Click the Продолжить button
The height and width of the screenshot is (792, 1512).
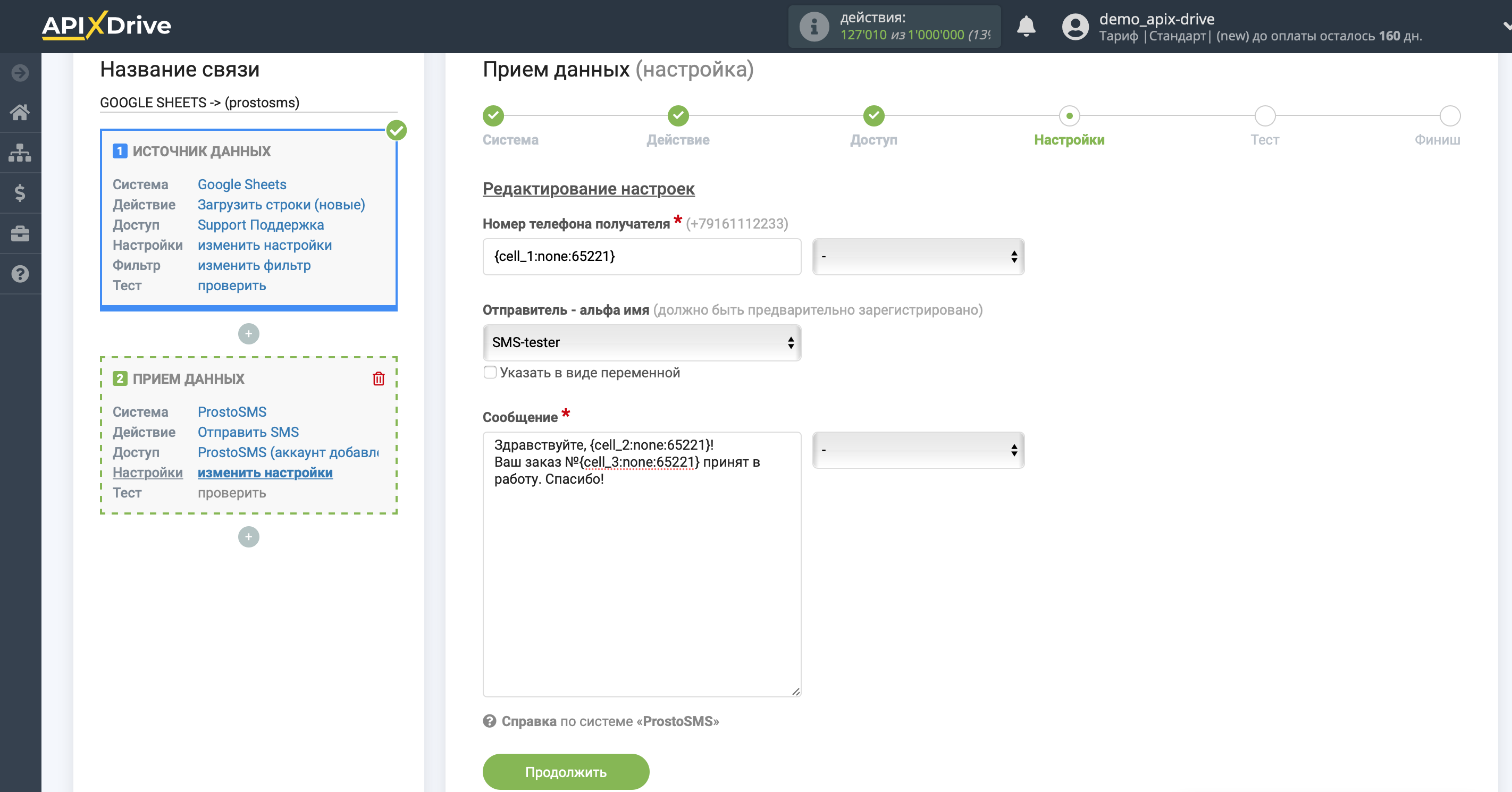pyautogui.click(x=566, y=772)
